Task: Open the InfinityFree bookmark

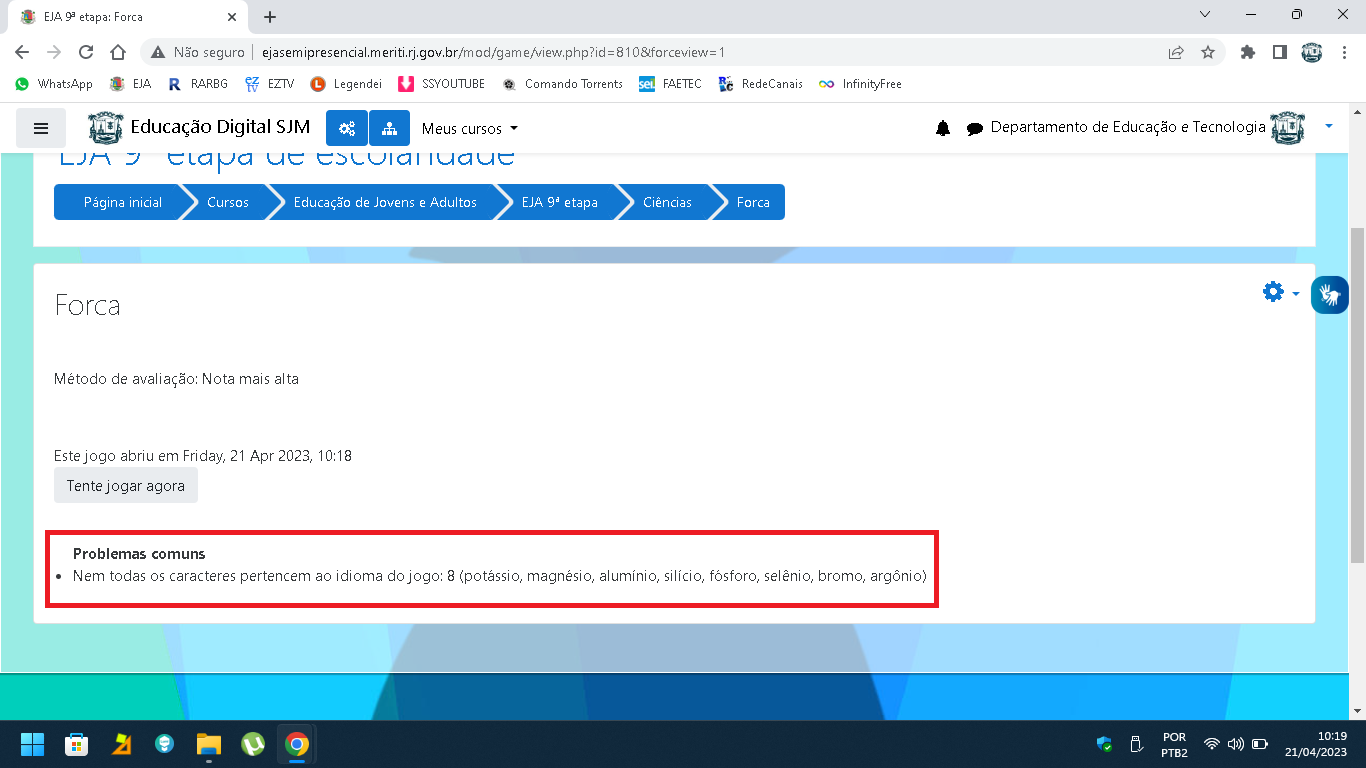Action: click(x=860, y=84)
